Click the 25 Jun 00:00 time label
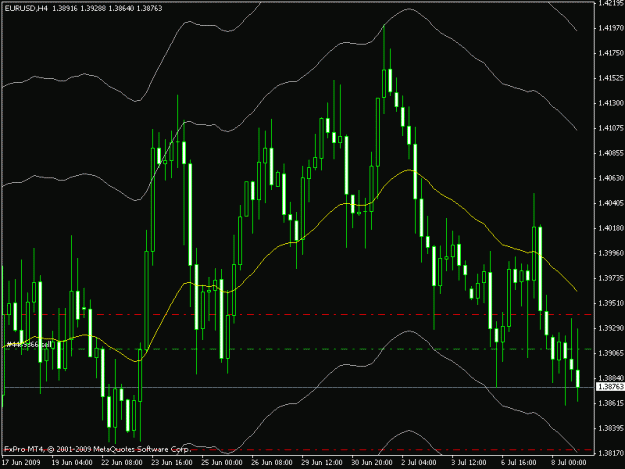 pos(222,463)
